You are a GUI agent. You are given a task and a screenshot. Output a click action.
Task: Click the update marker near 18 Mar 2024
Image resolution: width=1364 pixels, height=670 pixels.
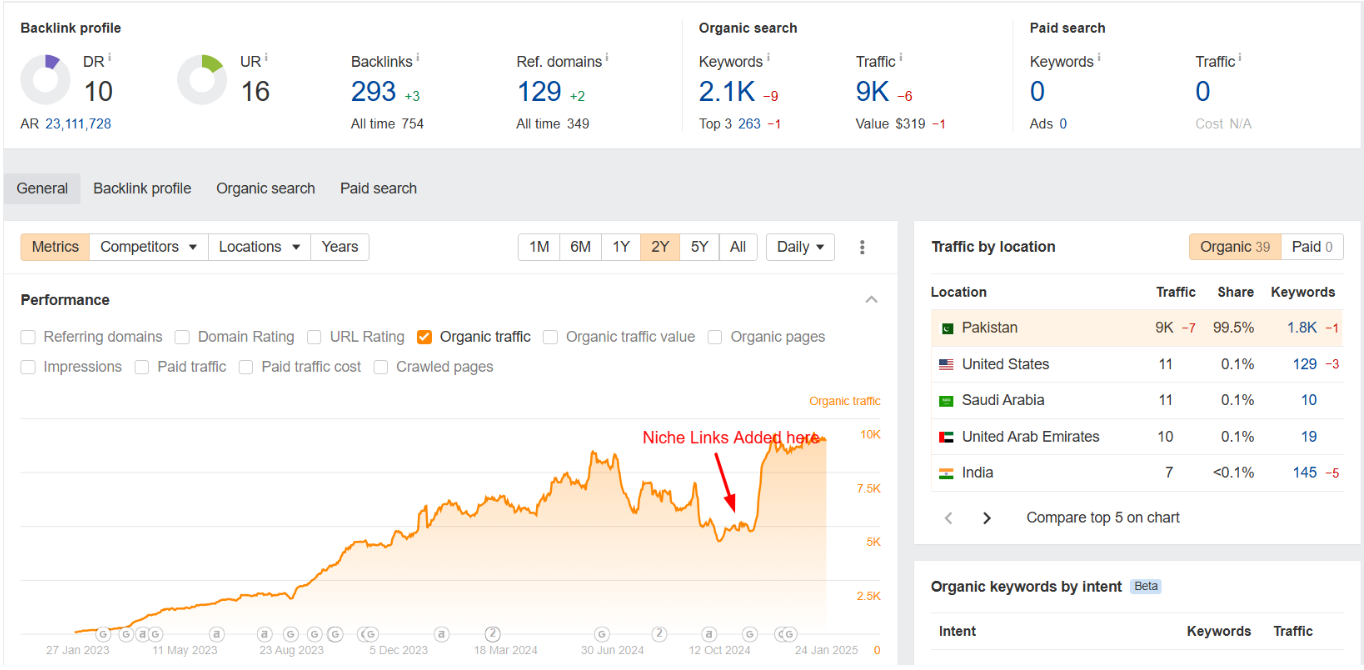tap(492, 634)
